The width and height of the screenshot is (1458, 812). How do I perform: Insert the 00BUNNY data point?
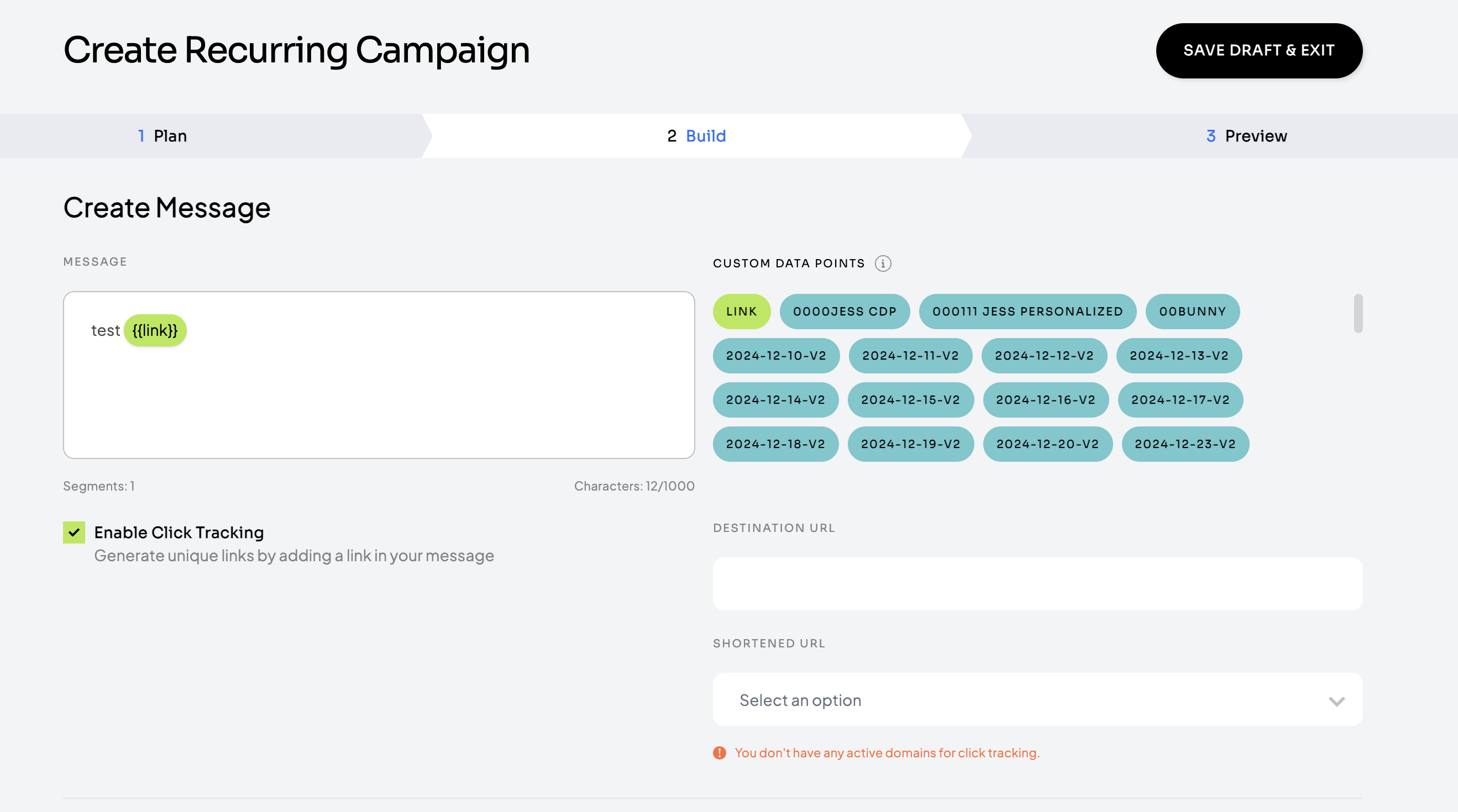[1192, 311]
